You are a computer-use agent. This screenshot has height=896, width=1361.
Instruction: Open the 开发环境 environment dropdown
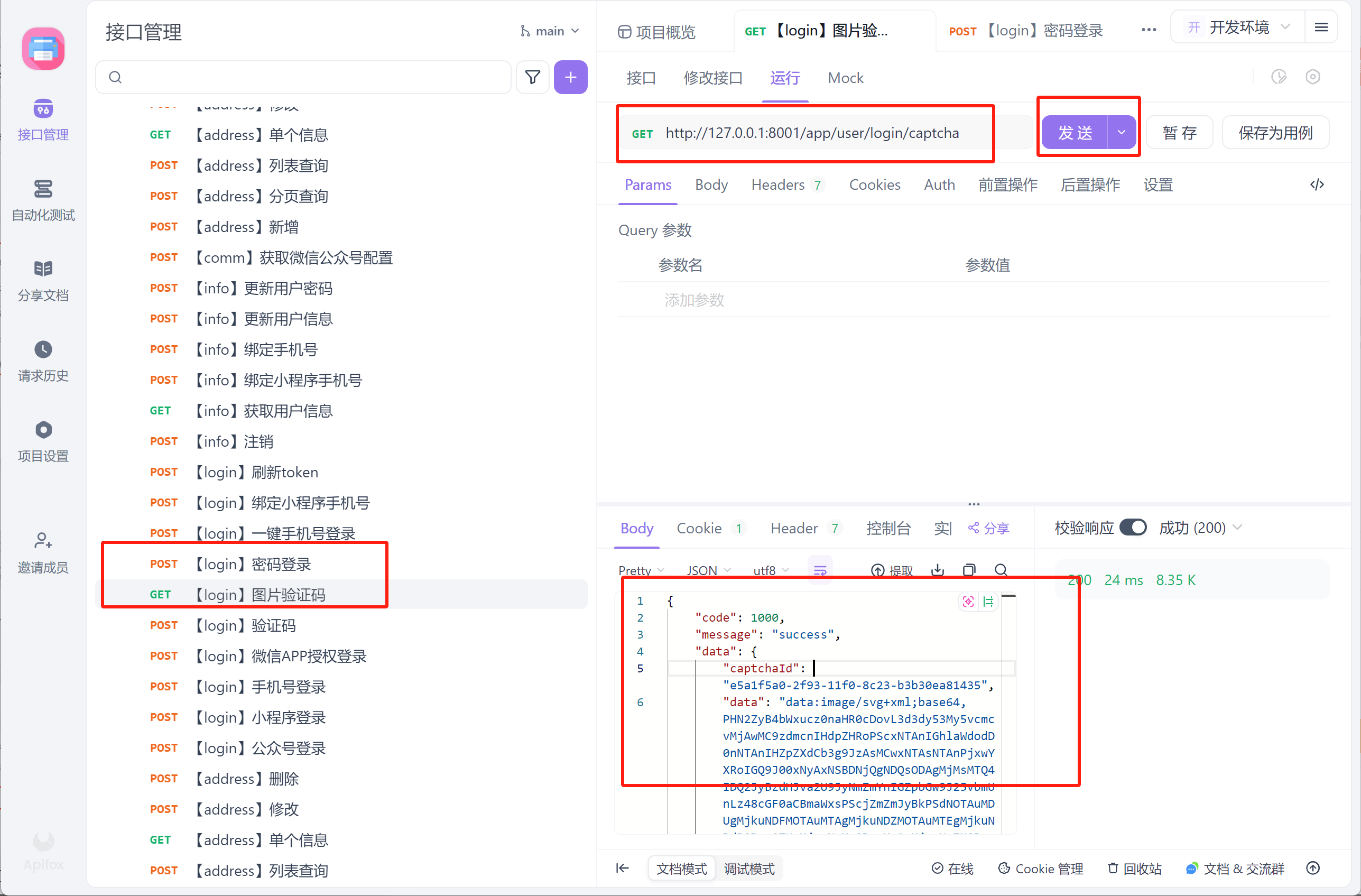[x=1238, y=27]
